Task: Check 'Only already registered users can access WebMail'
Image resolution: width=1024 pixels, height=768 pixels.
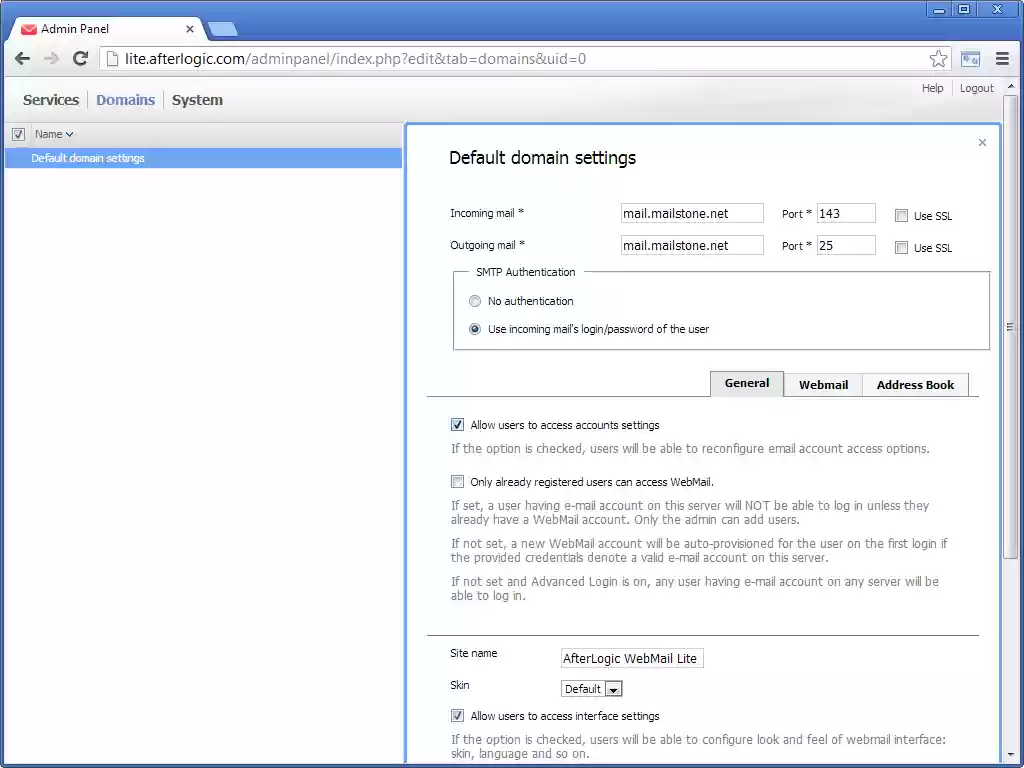Action: click(x=457, y=481)
